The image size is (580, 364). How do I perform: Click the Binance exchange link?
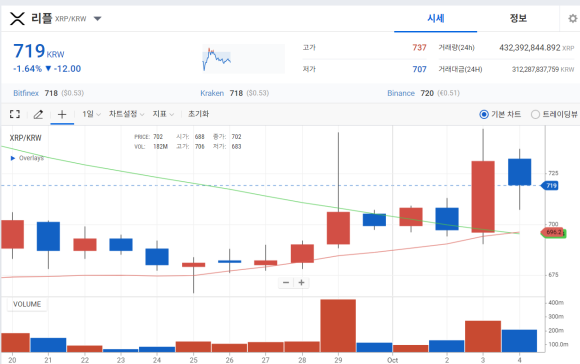point(401,93)
